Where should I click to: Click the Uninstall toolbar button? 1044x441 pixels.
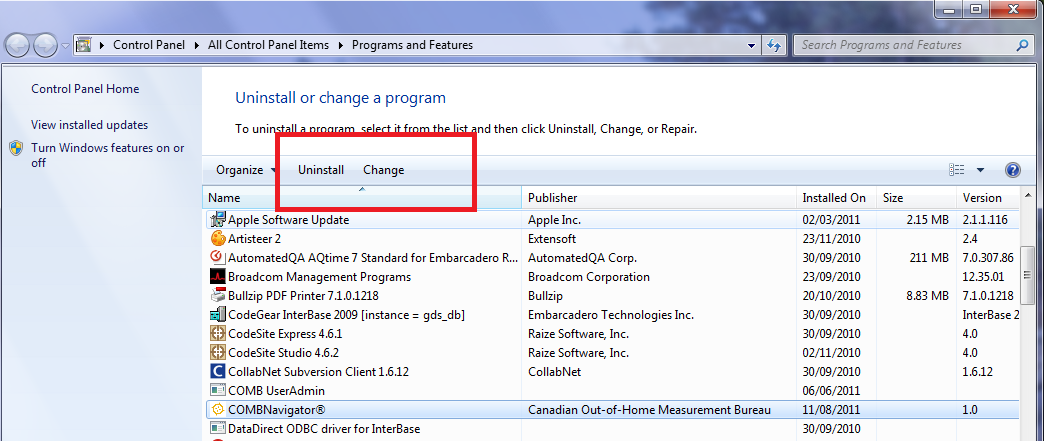click(x=321, y=170)
